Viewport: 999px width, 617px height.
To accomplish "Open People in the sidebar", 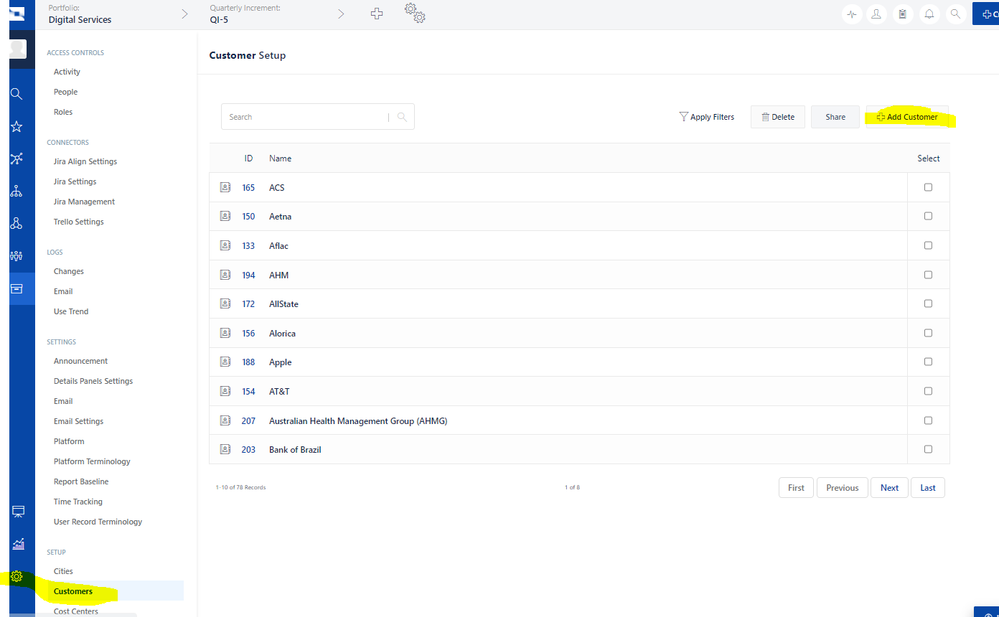I will 66,92.
